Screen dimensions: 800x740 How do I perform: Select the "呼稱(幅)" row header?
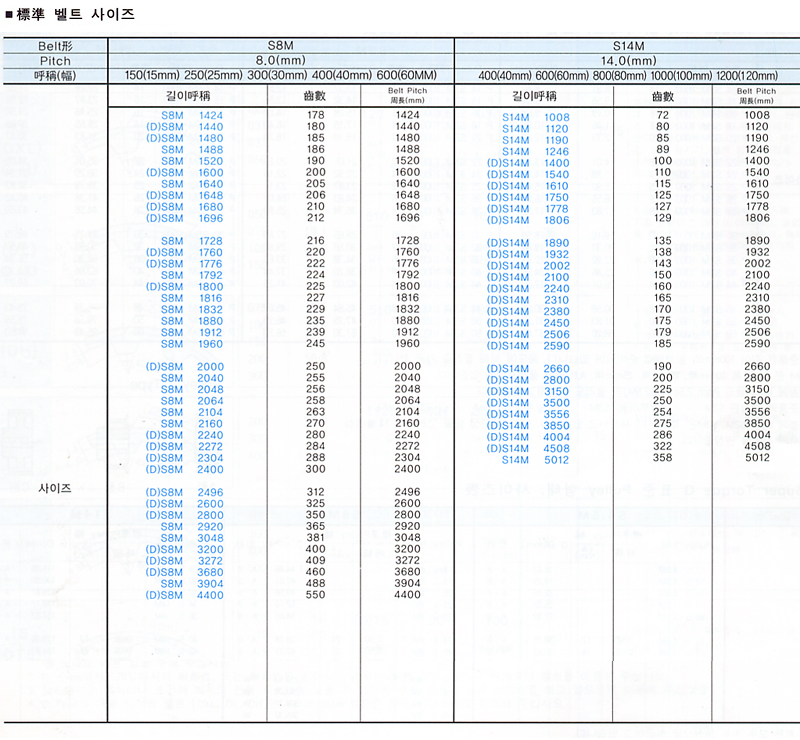coord(55,76)
